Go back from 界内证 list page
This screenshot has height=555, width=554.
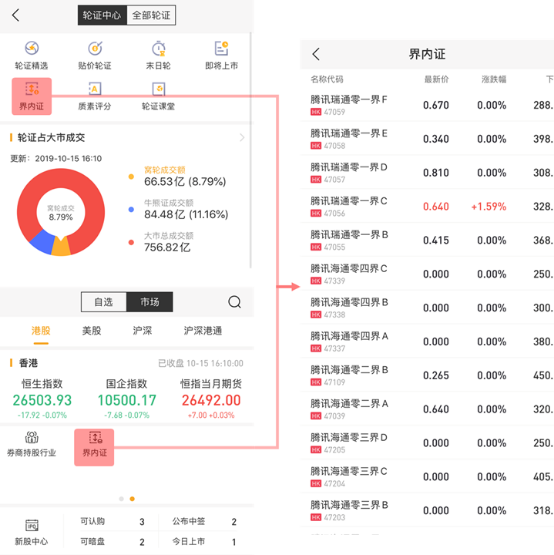click(x=316, y=54)
